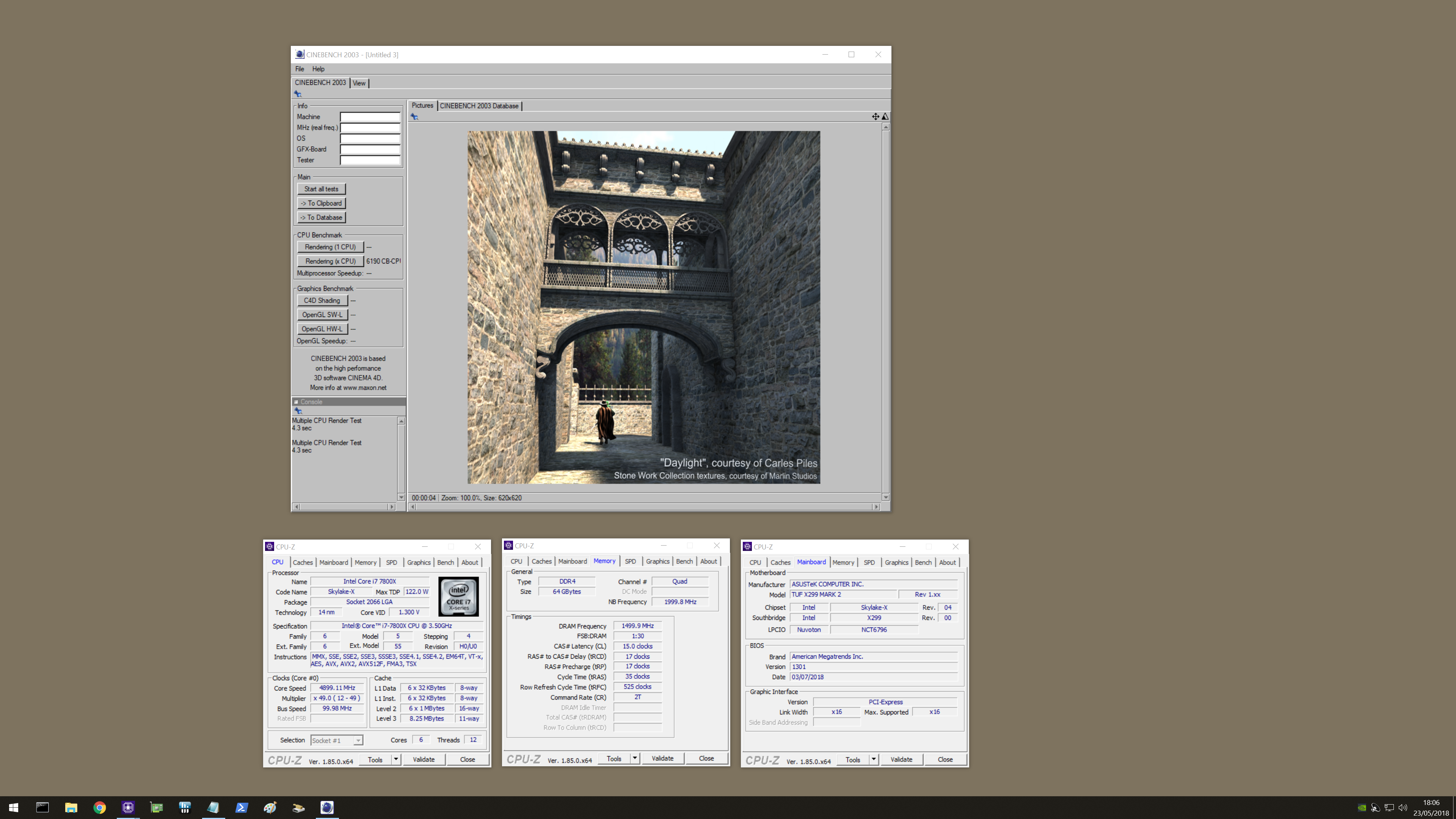
Task: Open the File menu in CINEBENCH
Action: point(300,69)
